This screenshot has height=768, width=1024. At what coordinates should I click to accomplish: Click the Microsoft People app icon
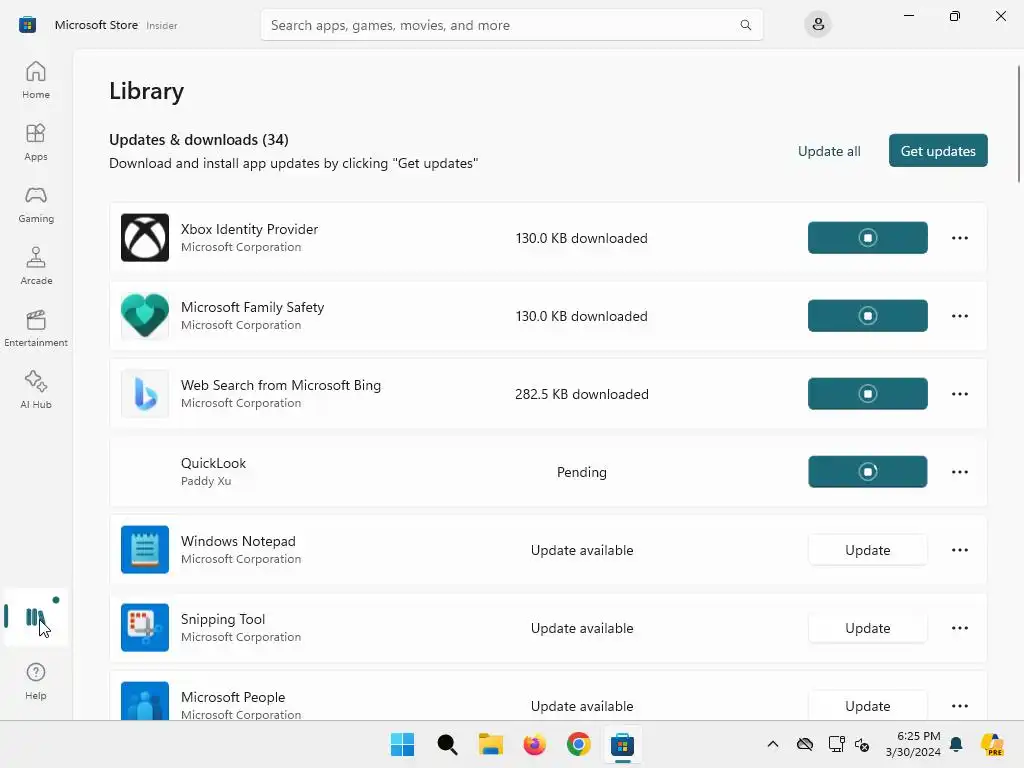click(145, 701)
